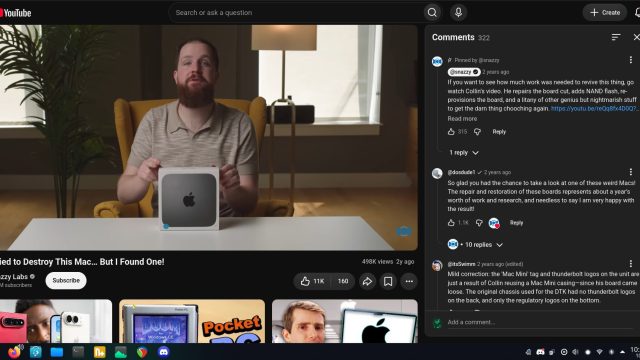Viewport: 640px width, 360px height.
Task: Click the @snazzy channel badge
Action: click(x=464, y=72)
